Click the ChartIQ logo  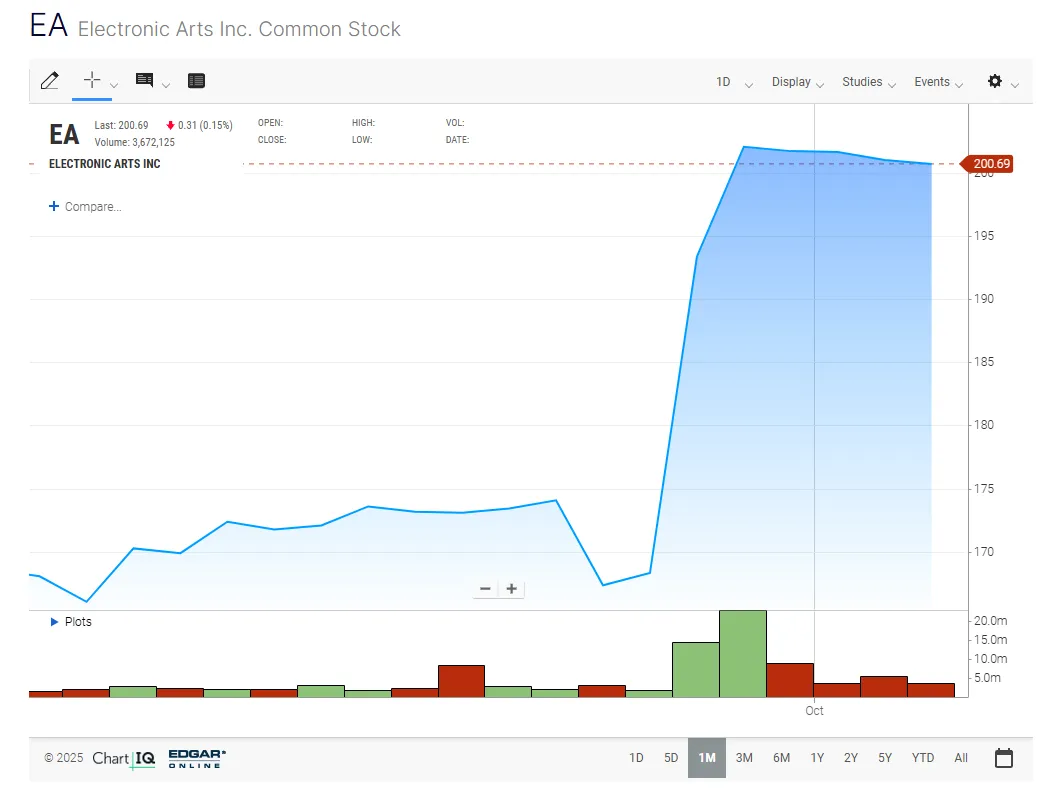point(124,758)
